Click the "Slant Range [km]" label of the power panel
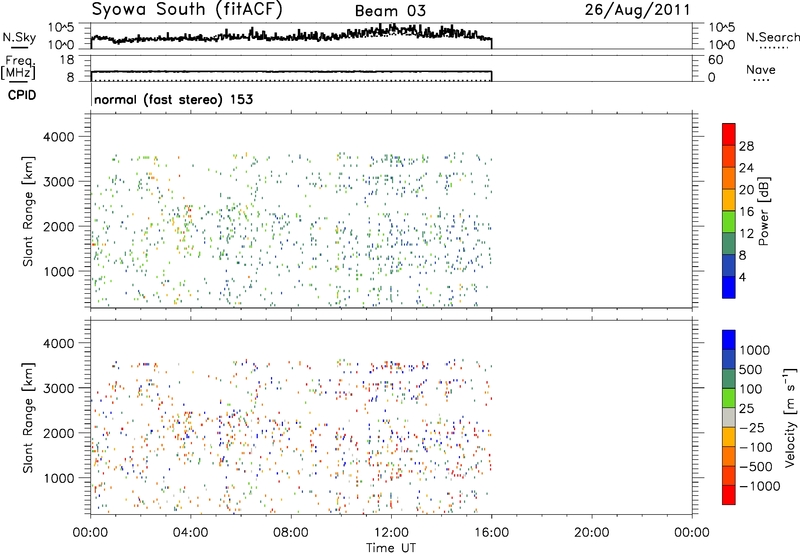 [28, 211]
